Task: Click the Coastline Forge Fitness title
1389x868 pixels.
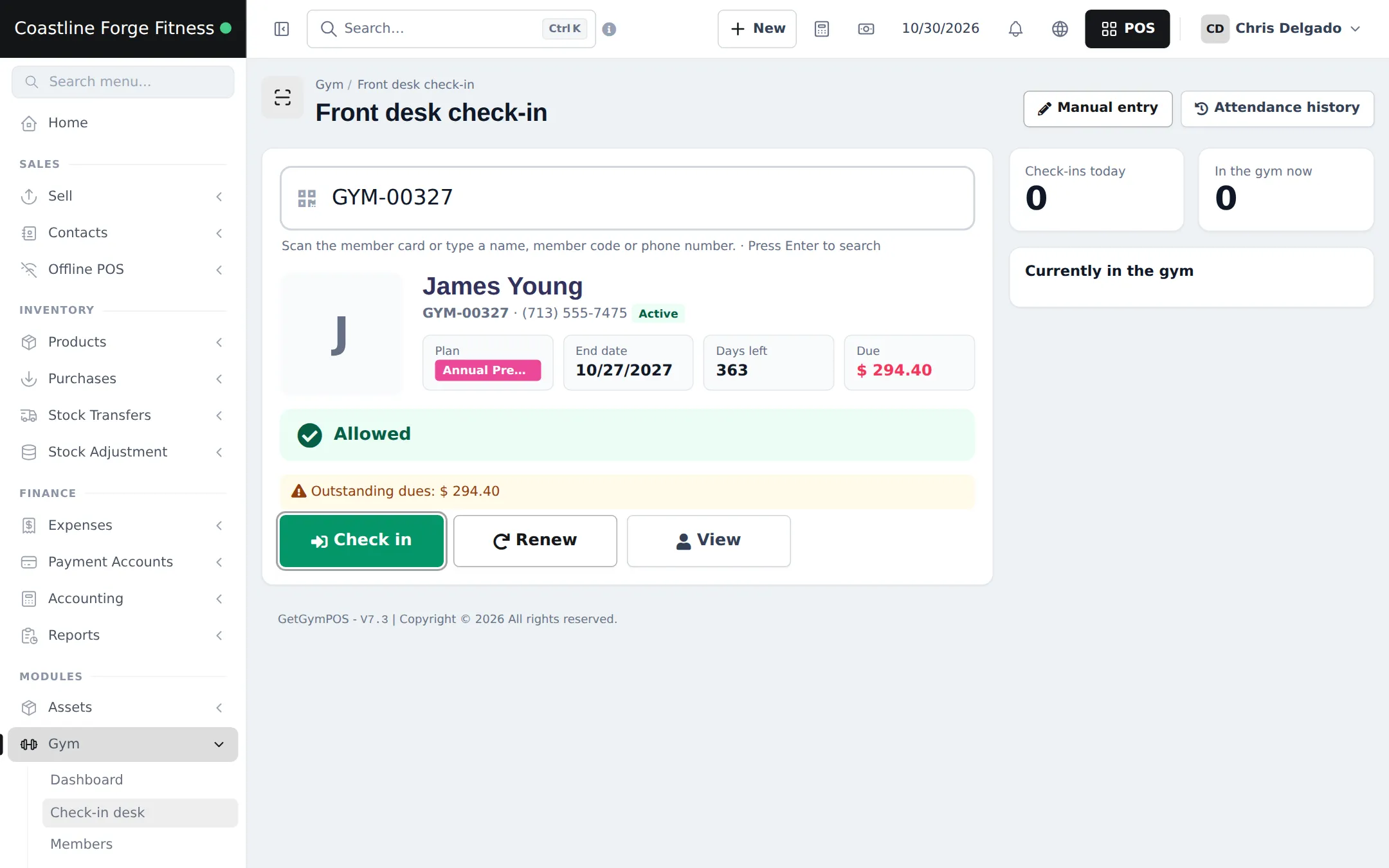Action: pyautogui.click(x=114, y=28)
